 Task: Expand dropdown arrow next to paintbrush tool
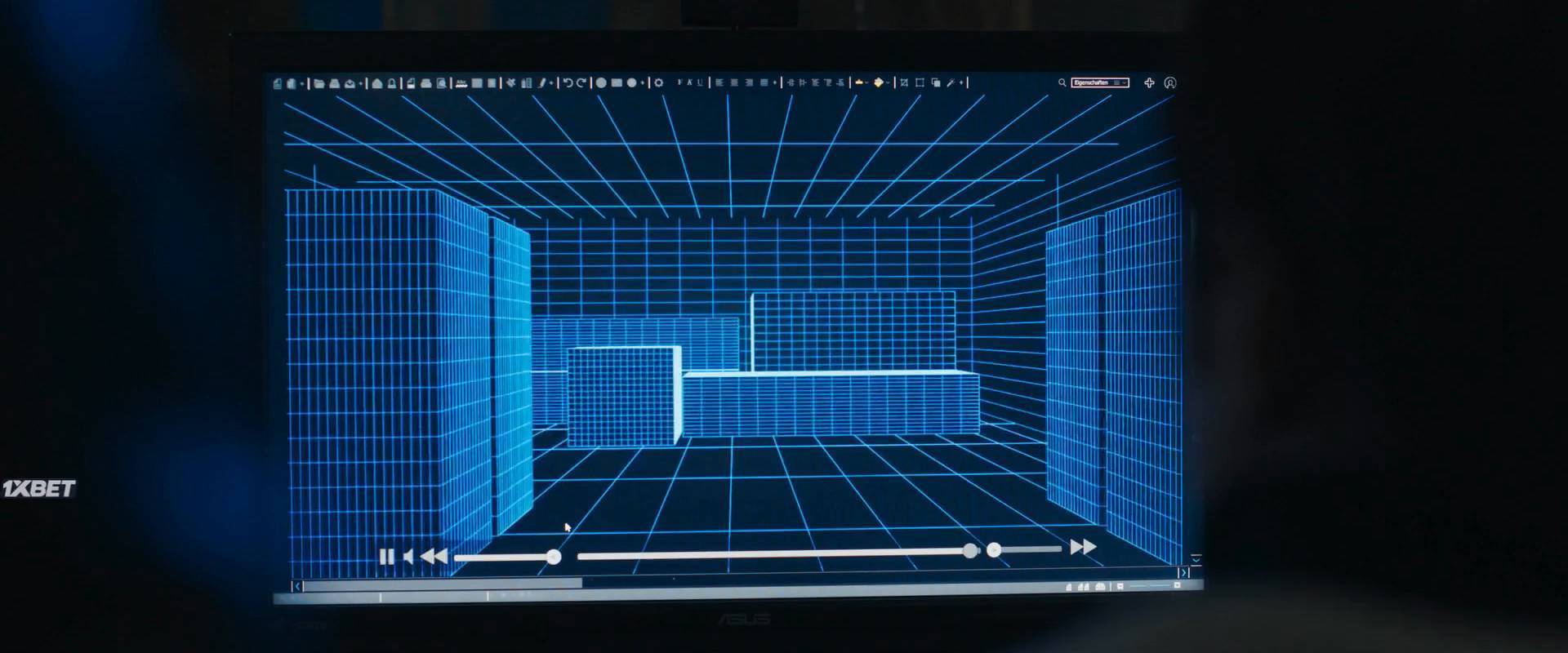(551, 83)
